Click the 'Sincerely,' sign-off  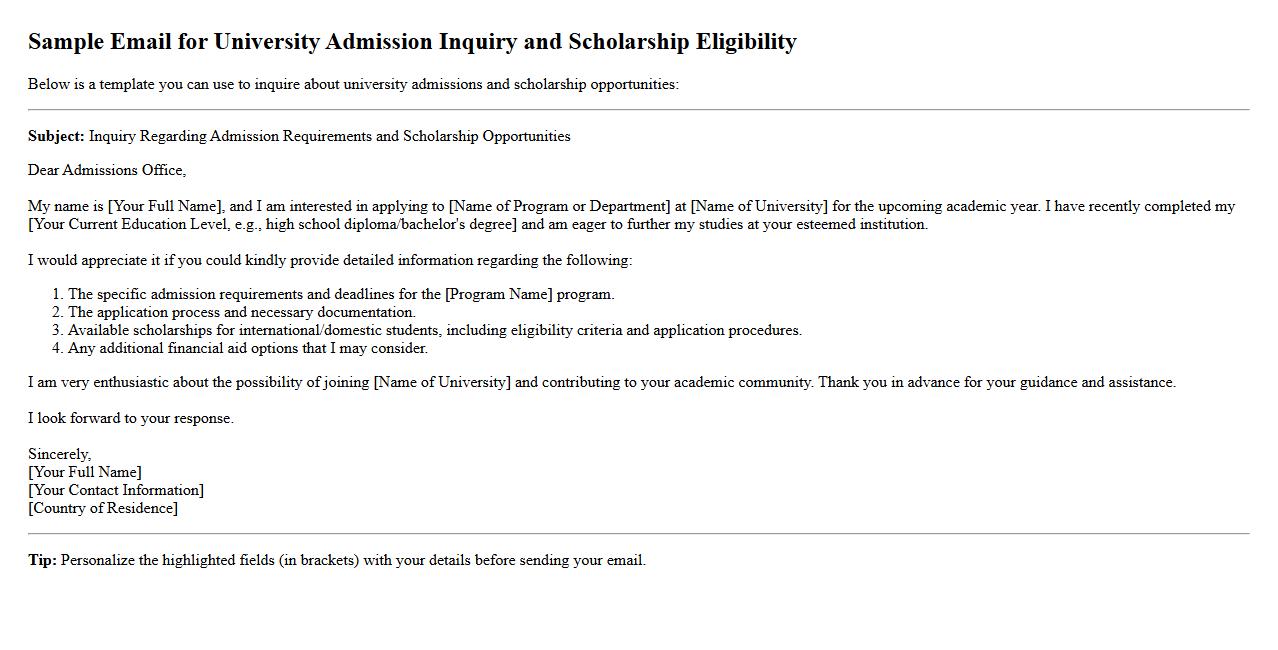(59, 455)
